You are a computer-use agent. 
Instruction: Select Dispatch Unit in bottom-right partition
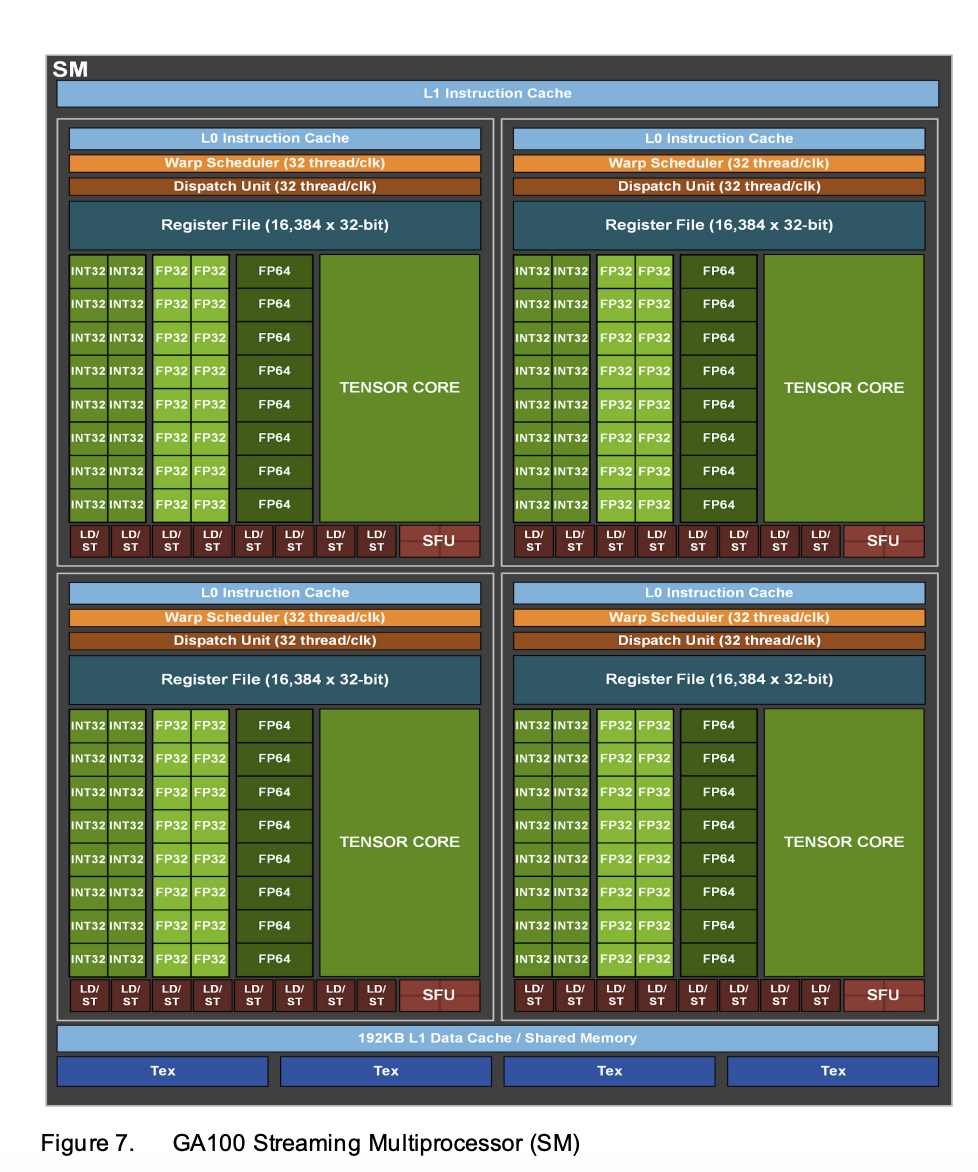719,641
